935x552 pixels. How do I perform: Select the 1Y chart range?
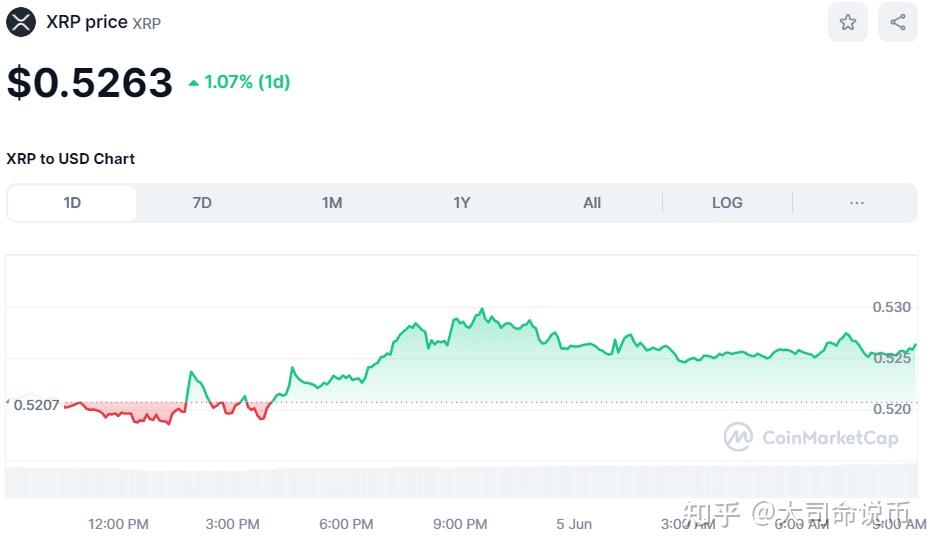tap(461, 203)
